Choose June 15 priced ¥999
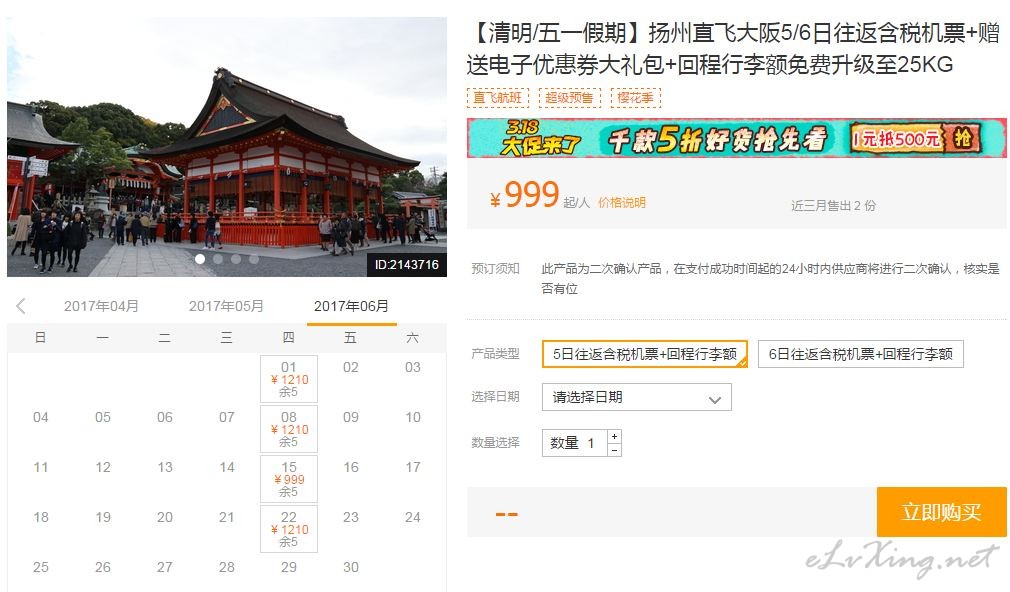The image size is (1010, 592). (289, 479)
